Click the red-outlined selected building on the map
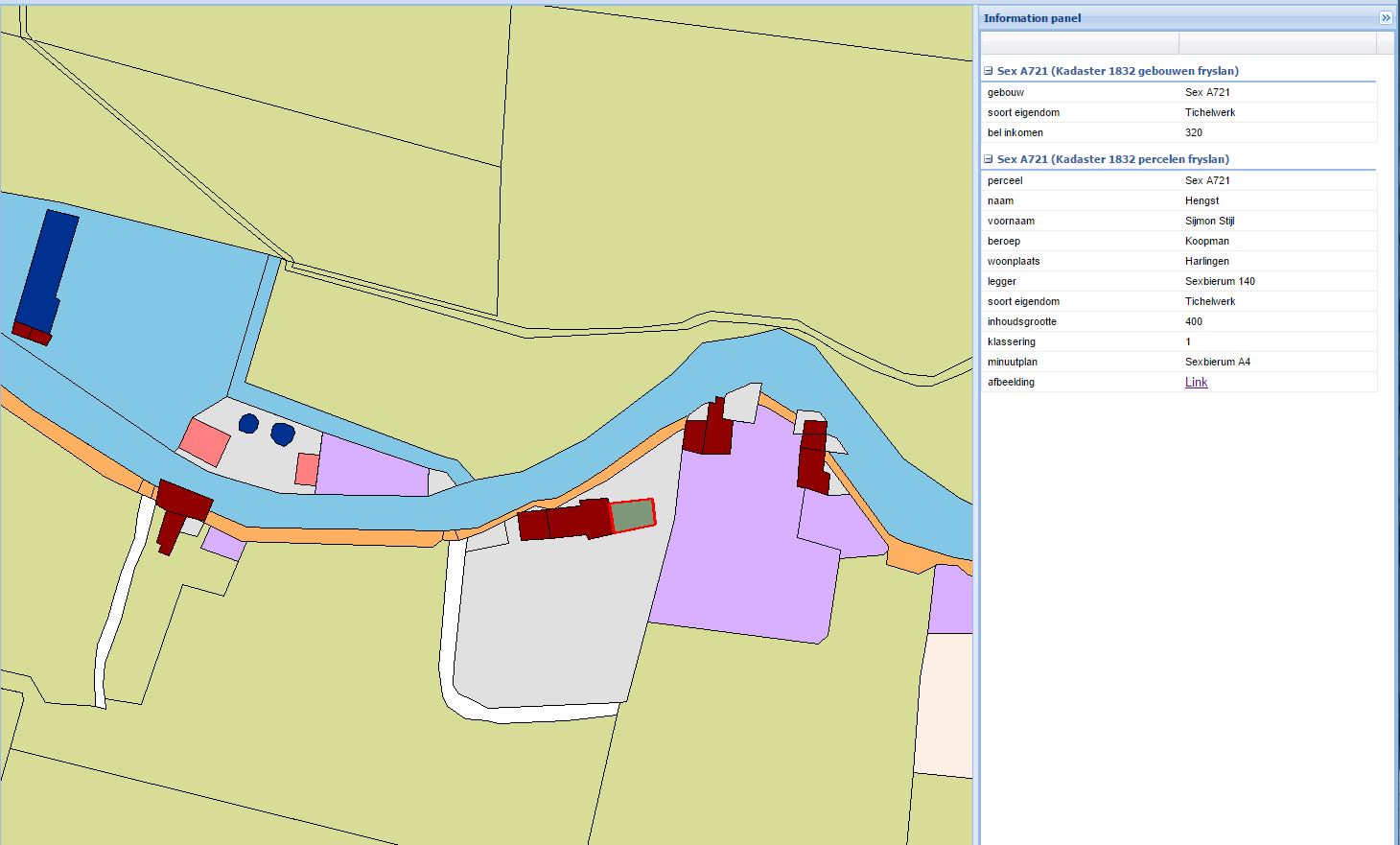This screenshot has width=1400, height=845. click(x=633, y=515)
